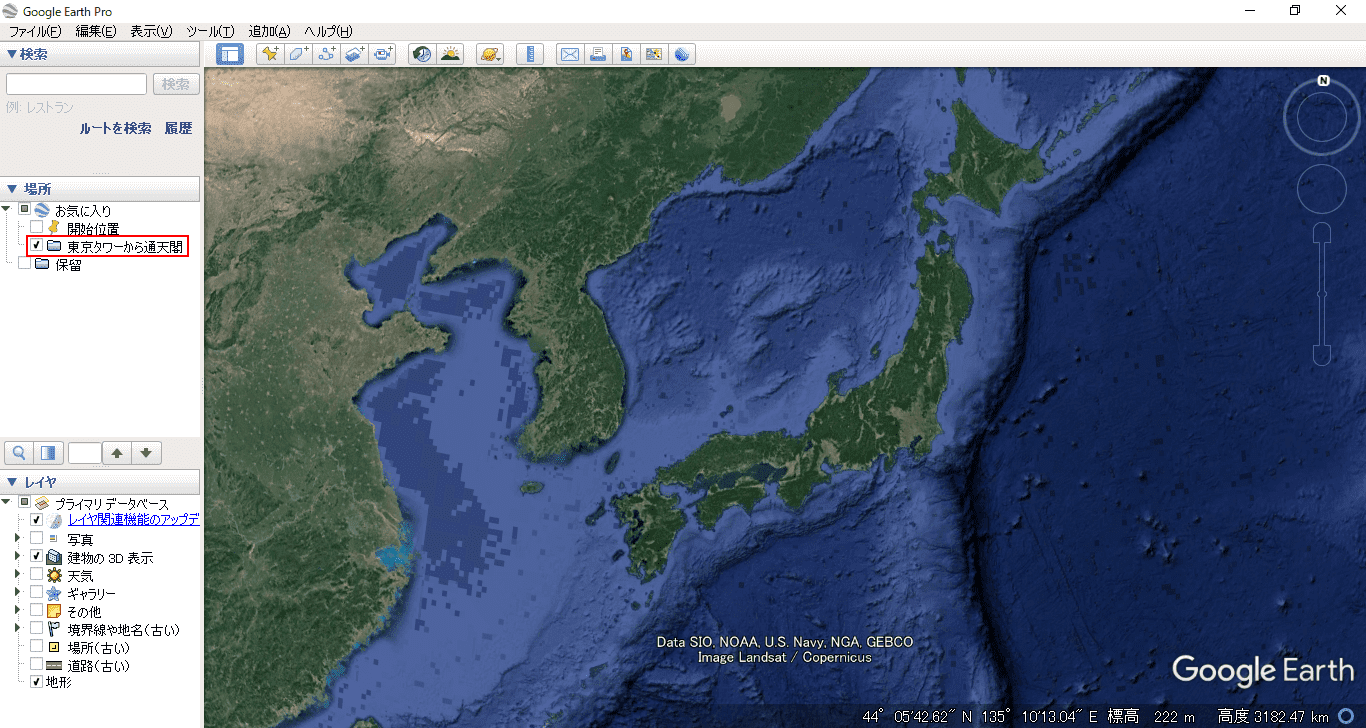This screenshot has height=728, width=1366.
Task: Toggle the sidebar visibility icon
Action: point(230,54)
